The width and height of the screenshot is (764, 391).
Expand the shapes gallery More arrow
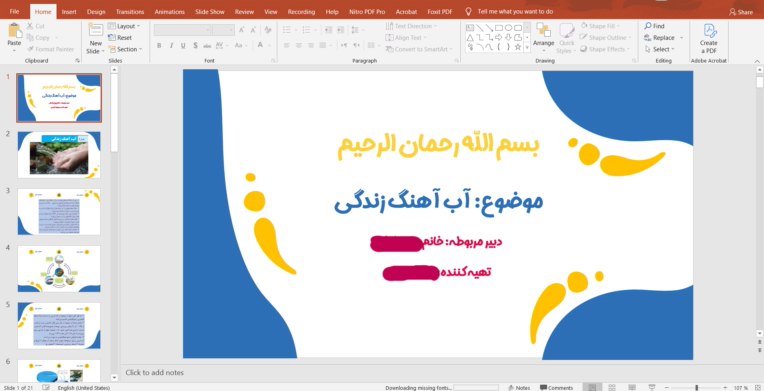point(527,48)
